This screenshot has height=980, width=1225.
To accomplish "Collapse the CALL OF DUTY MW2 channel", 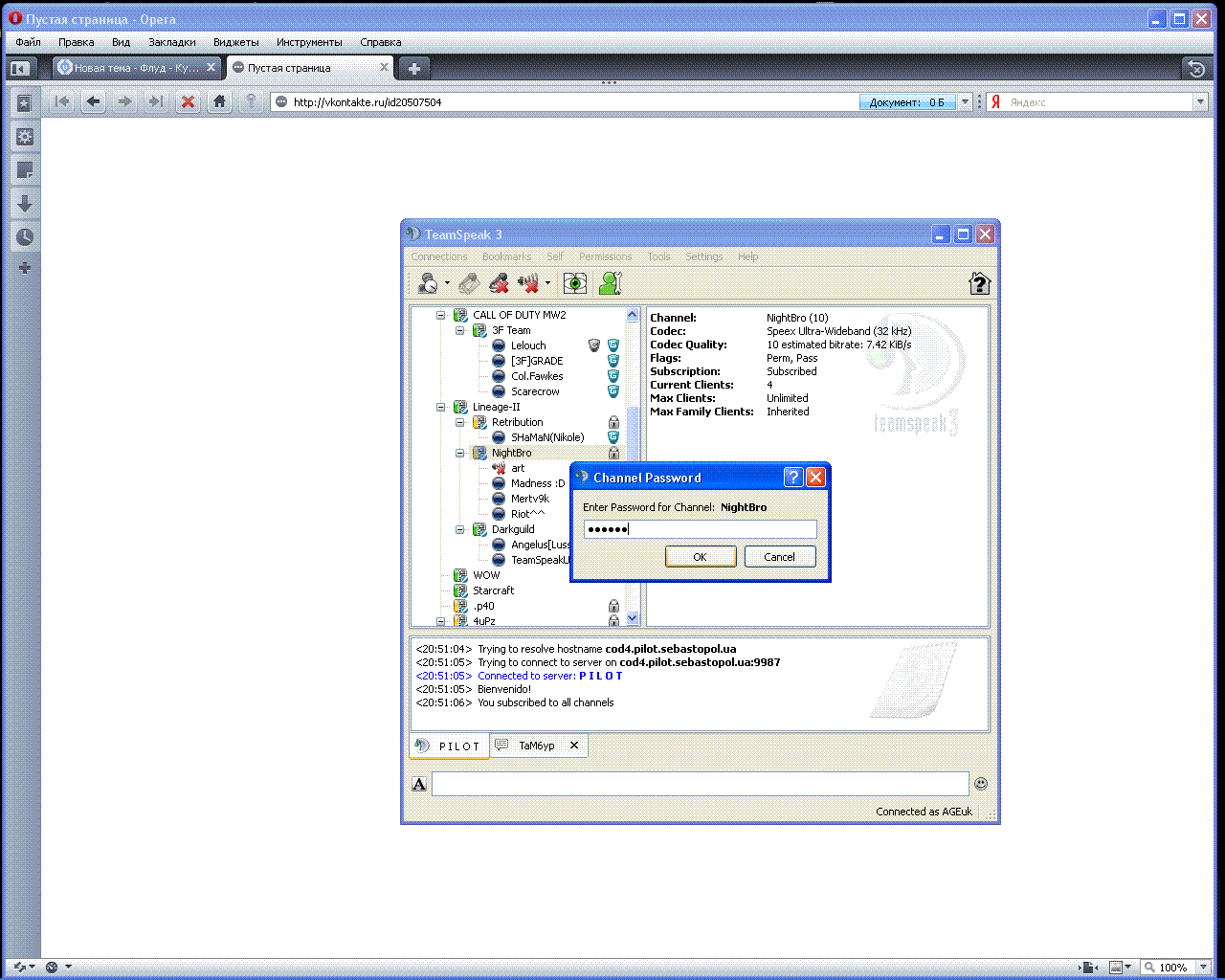I will coord(441,315).
